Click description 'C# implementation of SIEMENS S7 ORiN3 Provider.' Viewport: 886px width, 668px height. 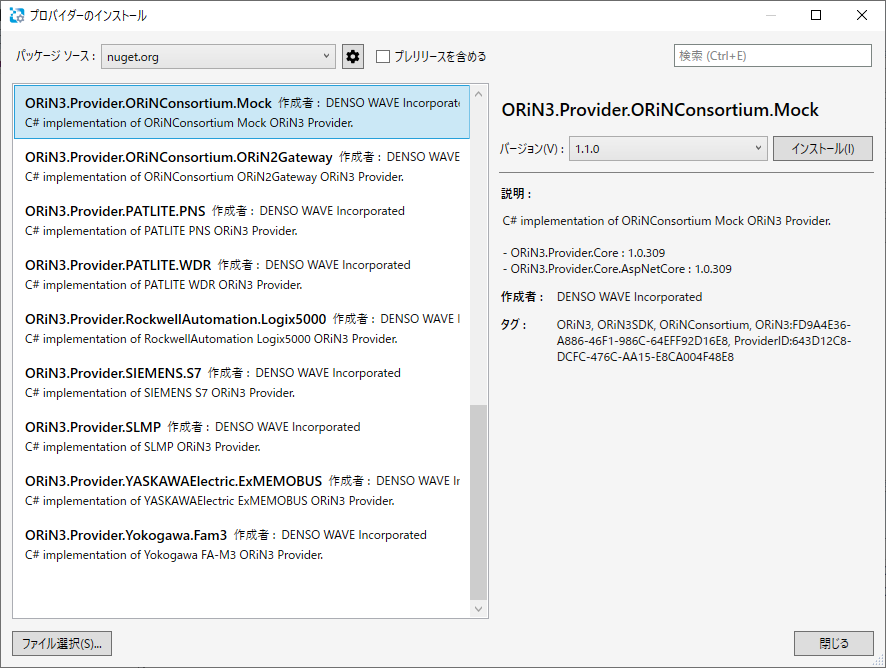click(160, 393)
